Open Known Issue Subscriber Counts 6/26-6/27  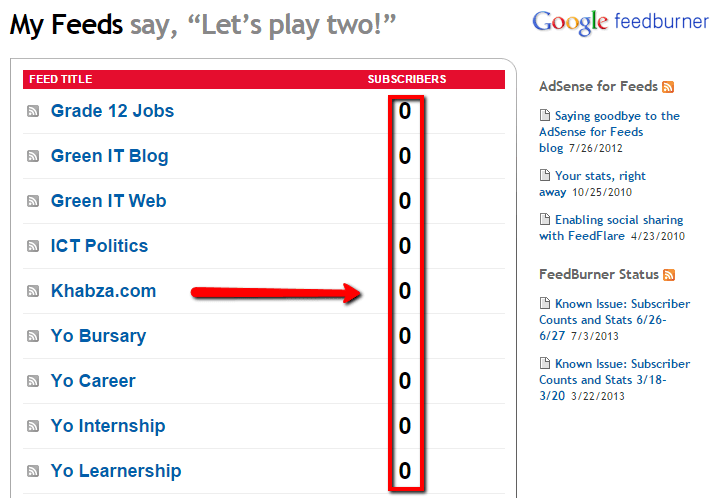pos(614,320)
